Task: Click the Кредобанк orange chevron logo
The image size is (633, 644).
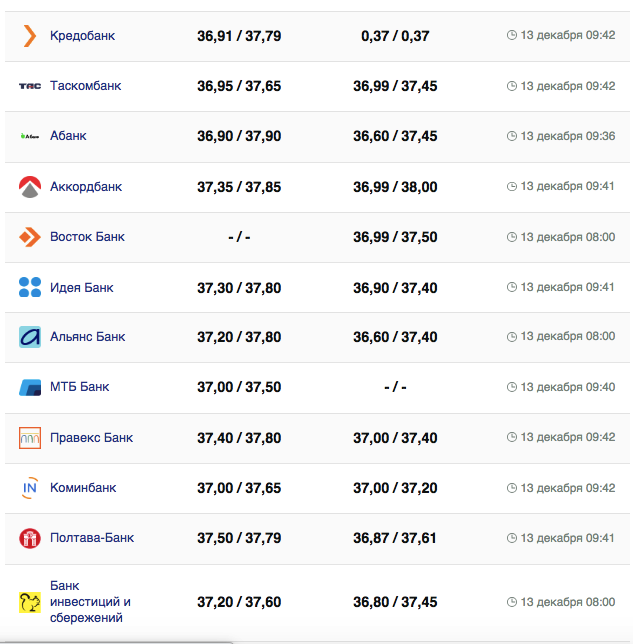Action: tap(29, 36)
